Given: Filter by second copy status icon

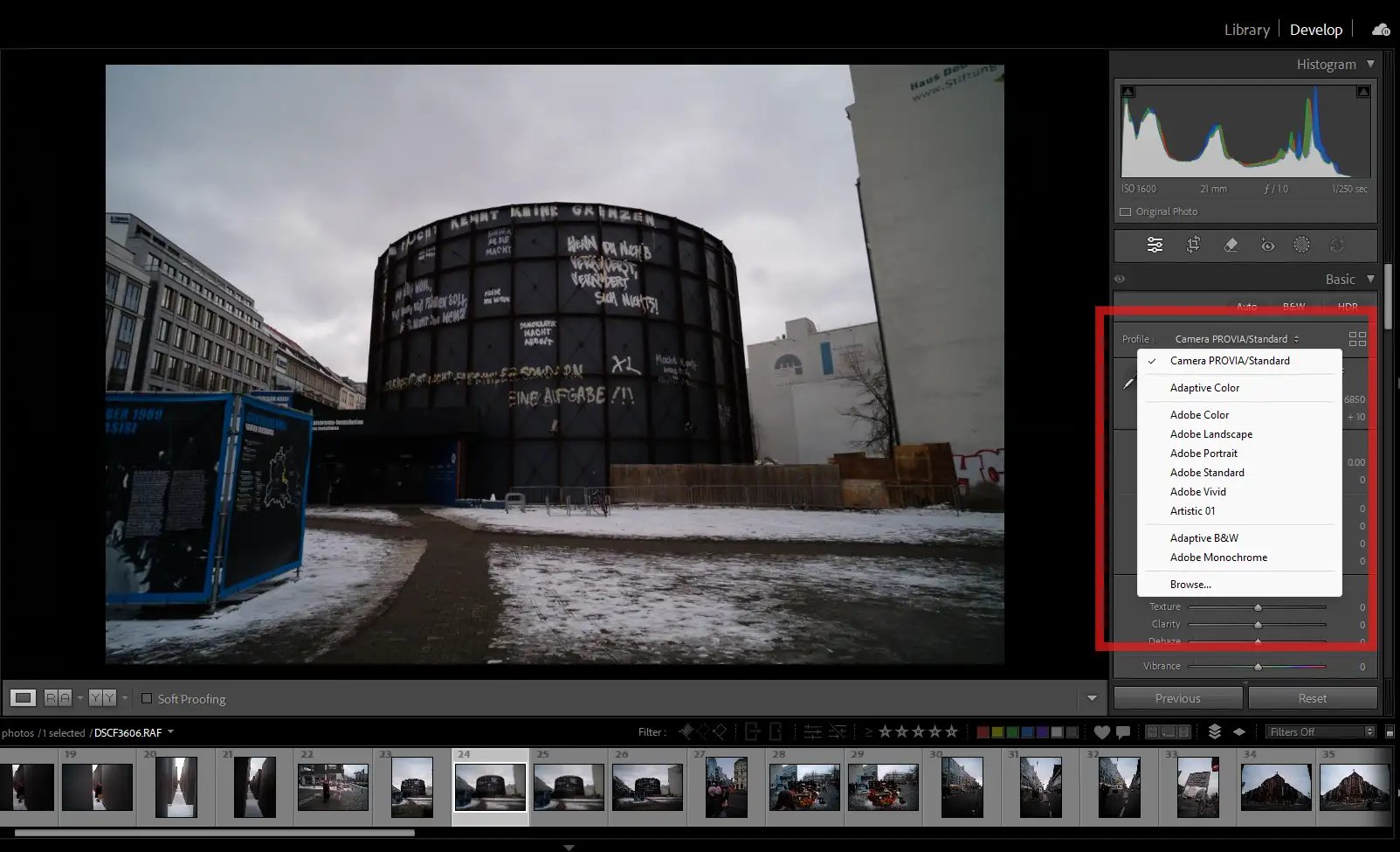Looking at the screenshot, I should click(x=775, y=731).
